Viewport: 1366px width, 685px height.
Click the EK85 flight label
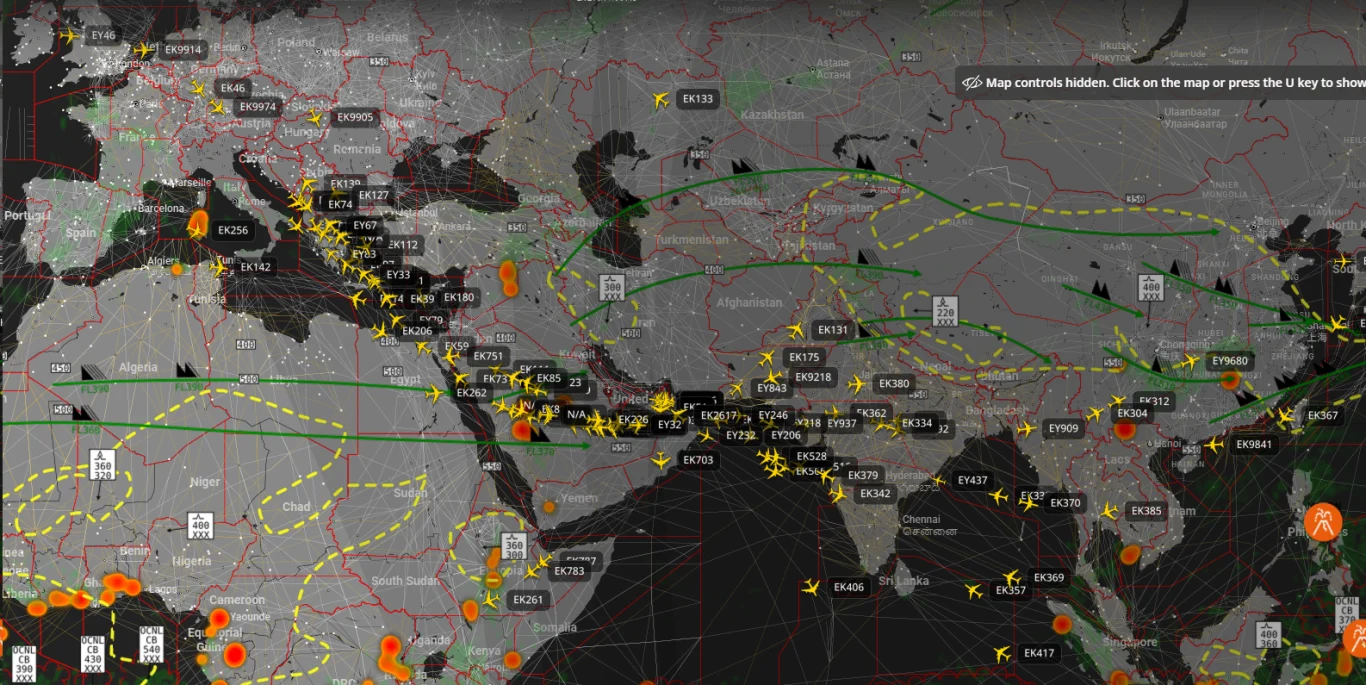point(549,378)
